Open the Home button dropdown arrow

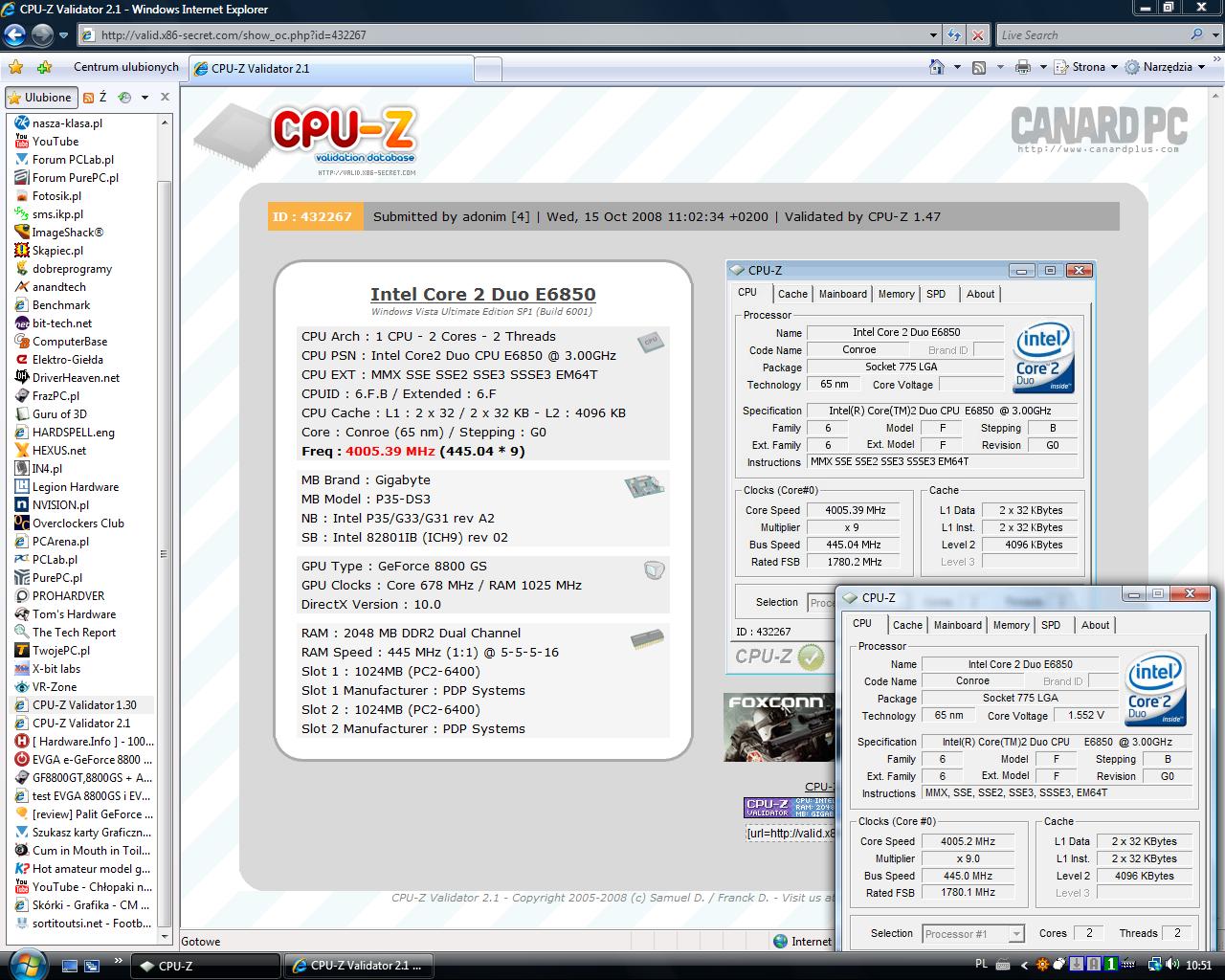(x=957, y=67)
